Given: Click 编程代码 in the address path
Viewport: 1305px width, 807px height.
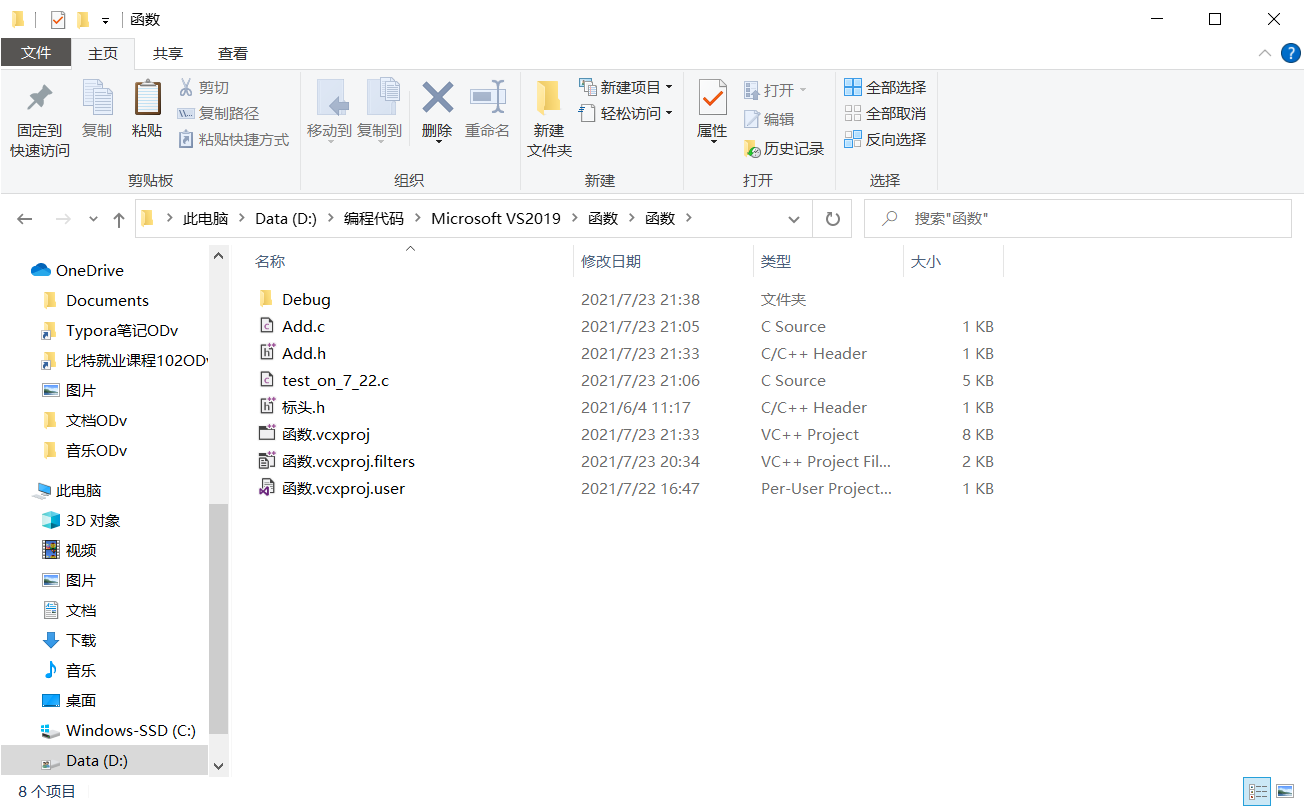Looking at the screenshot, I should (x=373, y=219).
